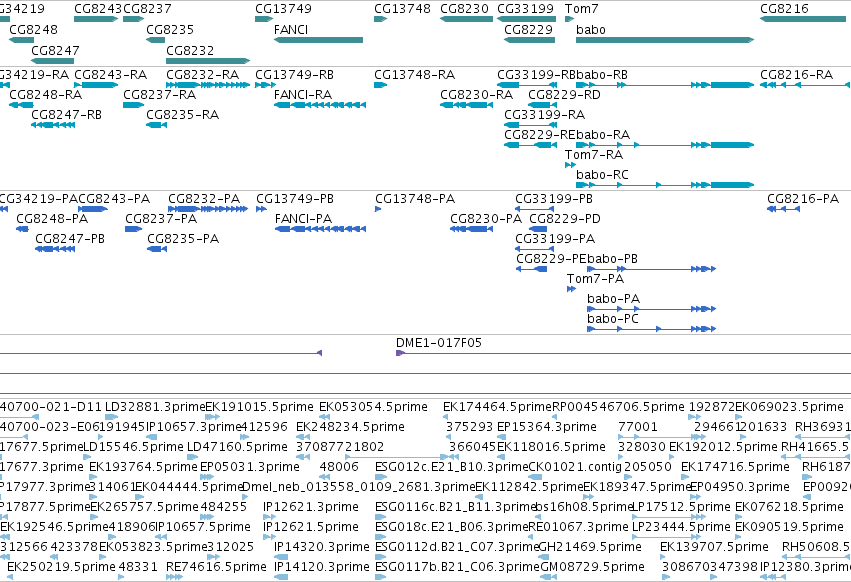Click the CG13749 gene label
Viewport: 851px width, 582px height.
pyautogui.click(x=283, y=9)
